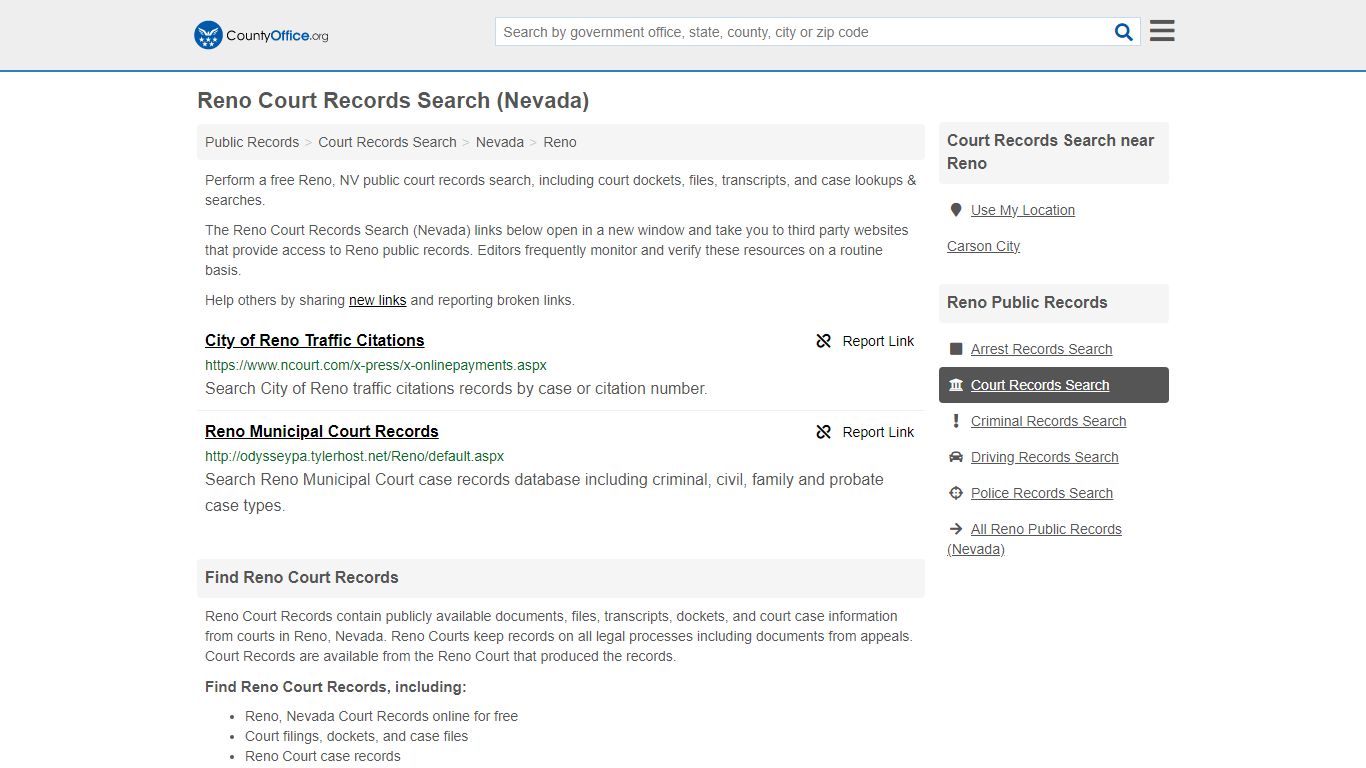The width and height of the screenshot is (1366, 768).
Task: Select the highlighted Court Records Search item
Action: [x=1053, y=385]
